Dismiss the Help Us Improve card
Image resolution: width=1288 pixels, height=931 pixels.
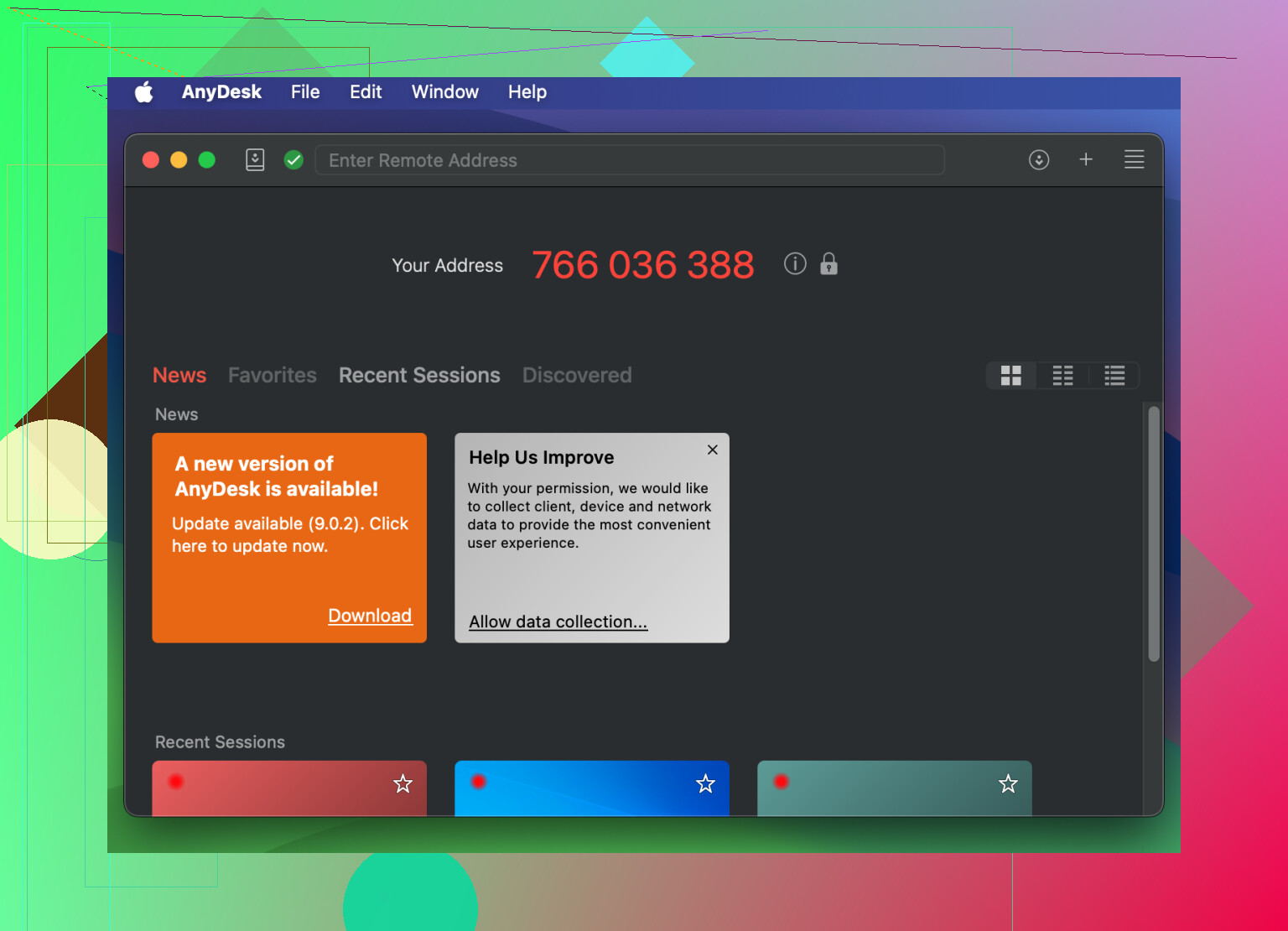click(713, 450)
